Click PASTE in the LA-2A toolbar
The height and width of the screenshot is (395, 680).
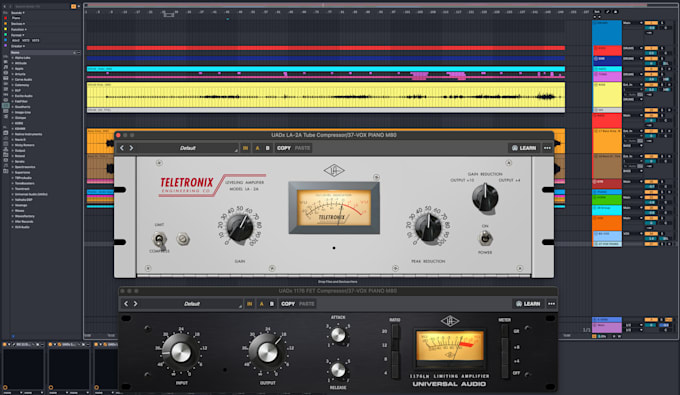(x=302, y=148)
